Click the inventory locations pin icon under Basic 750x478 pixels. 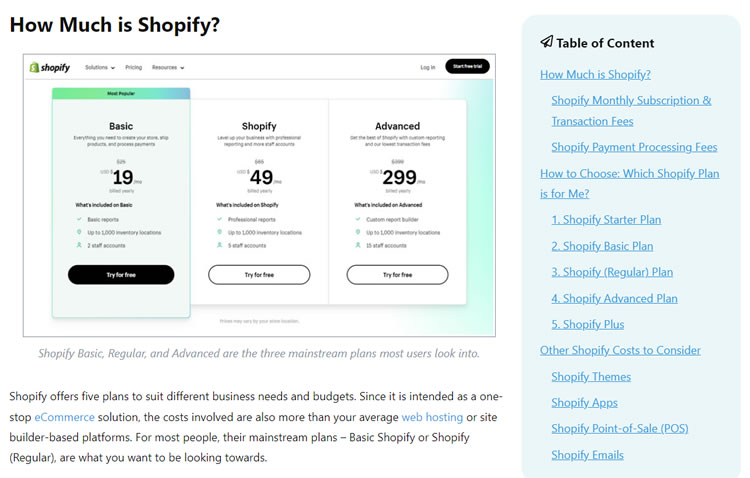[x=79, y=232]
